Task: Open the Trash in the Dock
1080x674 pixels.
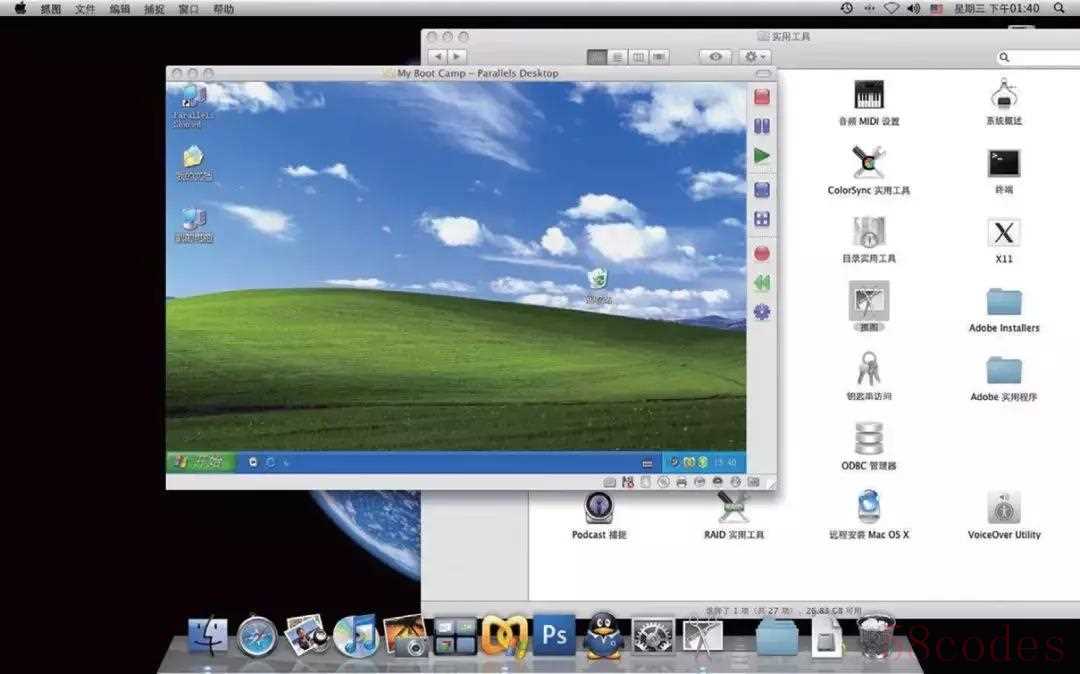Action: pos(876,635)
